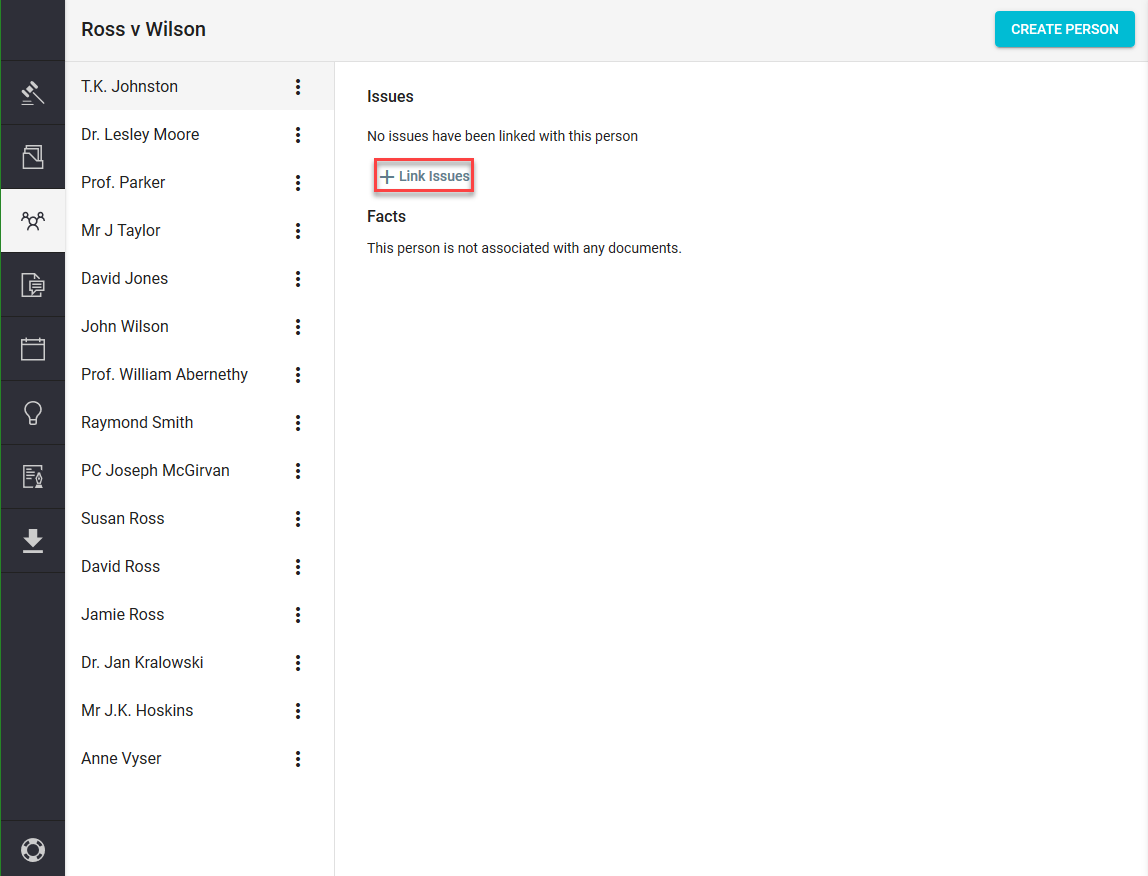Open the document notes icon in sidebar
This screenshot has width=1148, height=876.
click(33, 285)
